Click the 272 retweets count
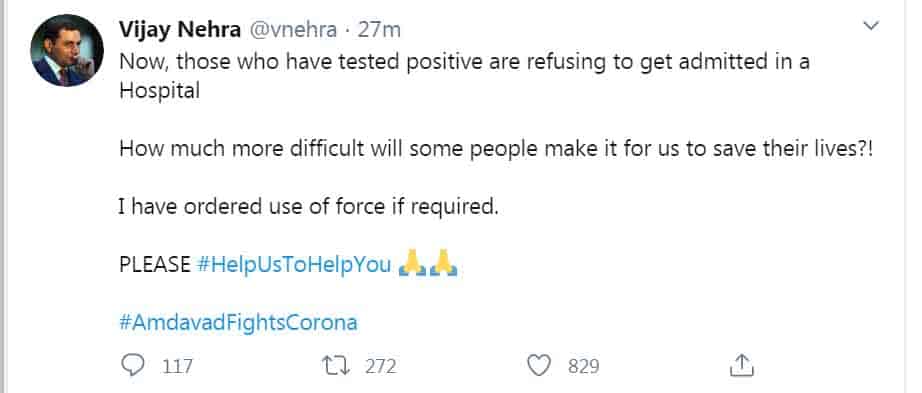This screenshot has width=922, height=393. tap(380, 367)
